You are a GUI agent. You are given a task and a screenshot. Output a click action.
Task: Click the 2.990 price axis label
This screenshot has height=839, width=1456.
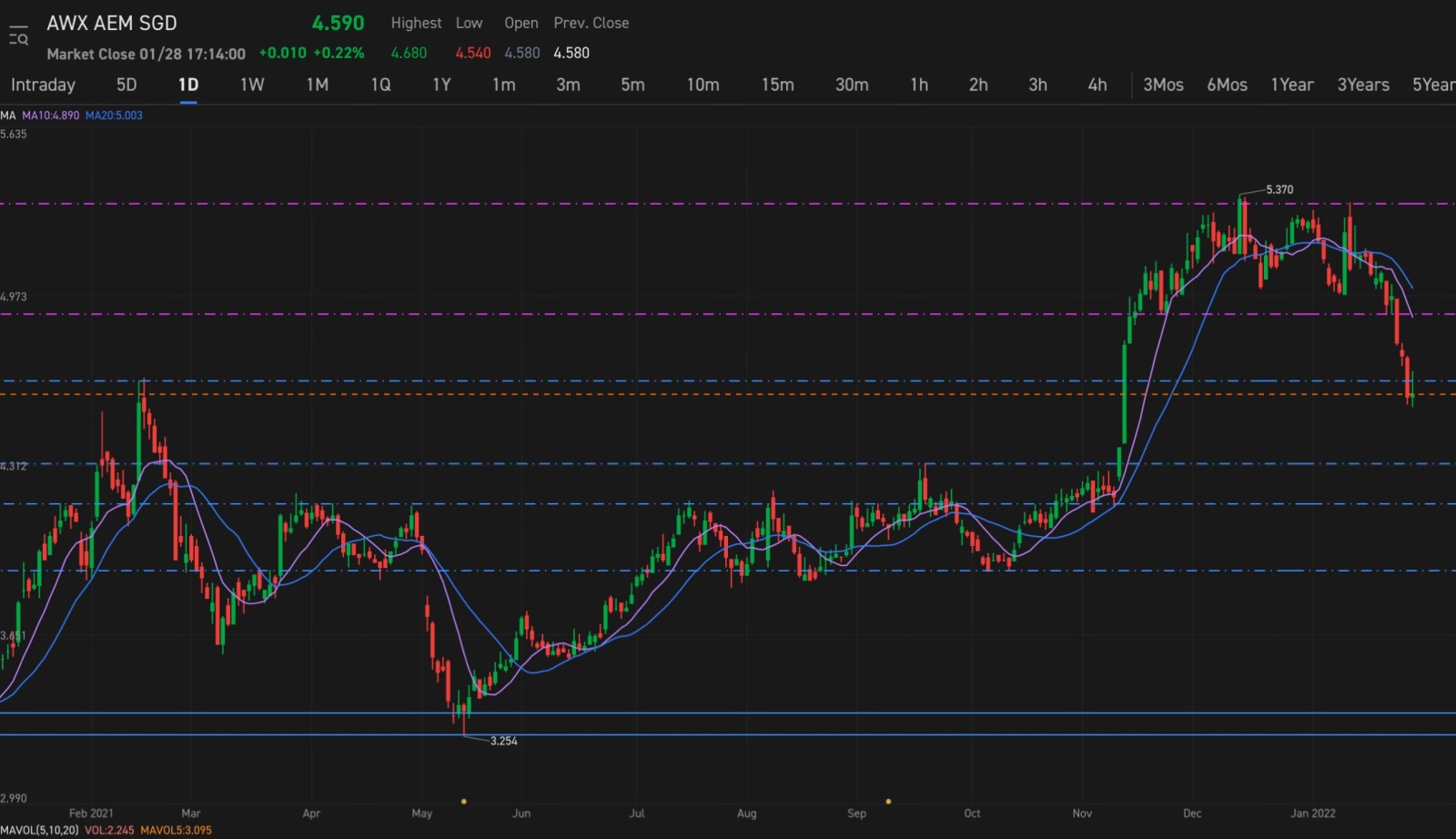(x=14, y=798)
